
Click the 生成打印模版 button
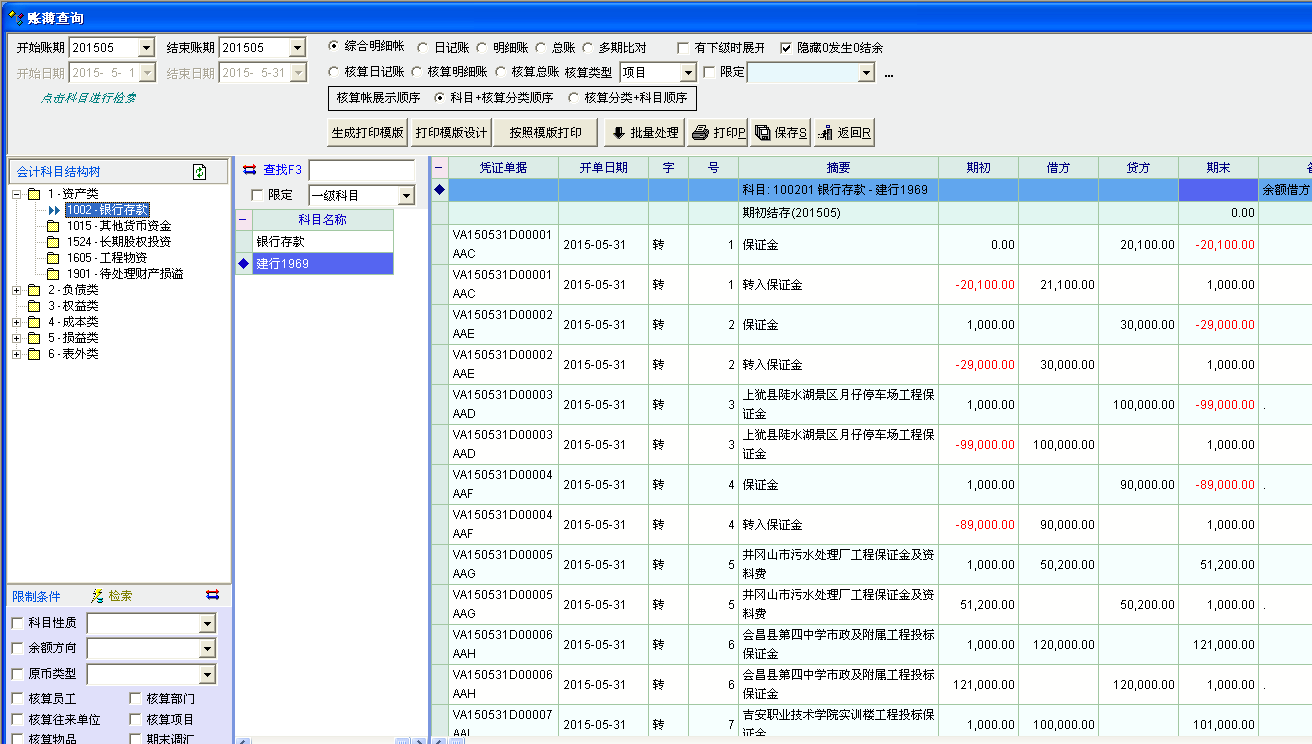(x=367, y=132)
